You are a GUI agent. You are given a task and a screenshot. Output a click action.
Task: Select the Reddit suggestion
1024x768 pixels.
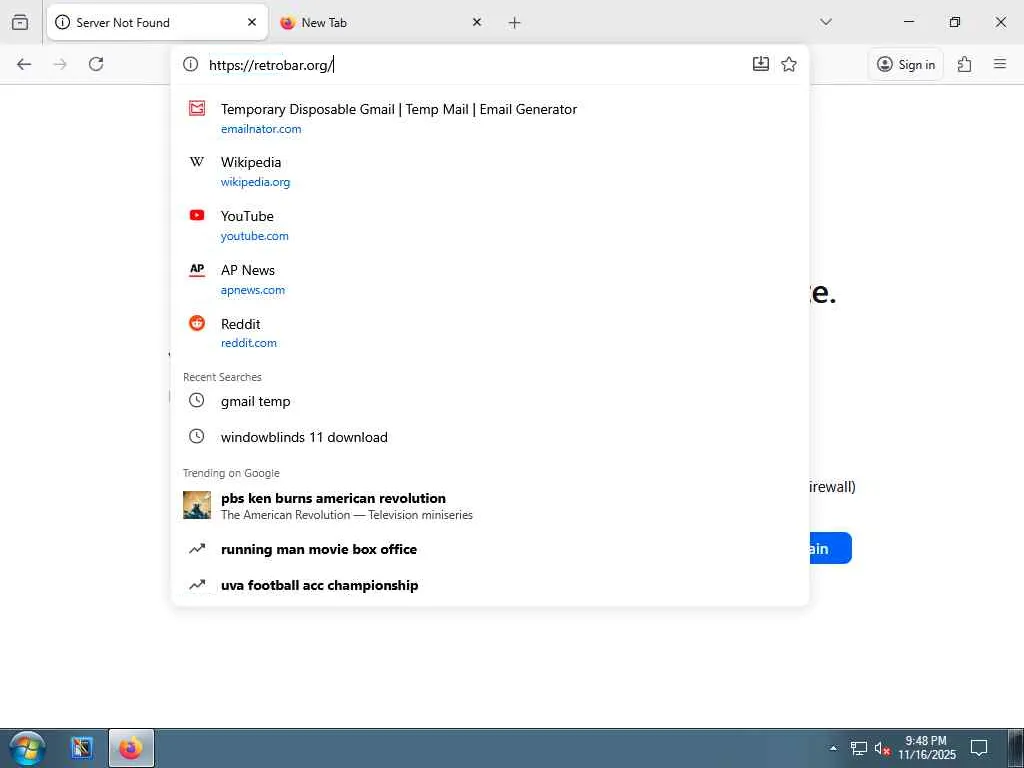[x=490, y=332]
